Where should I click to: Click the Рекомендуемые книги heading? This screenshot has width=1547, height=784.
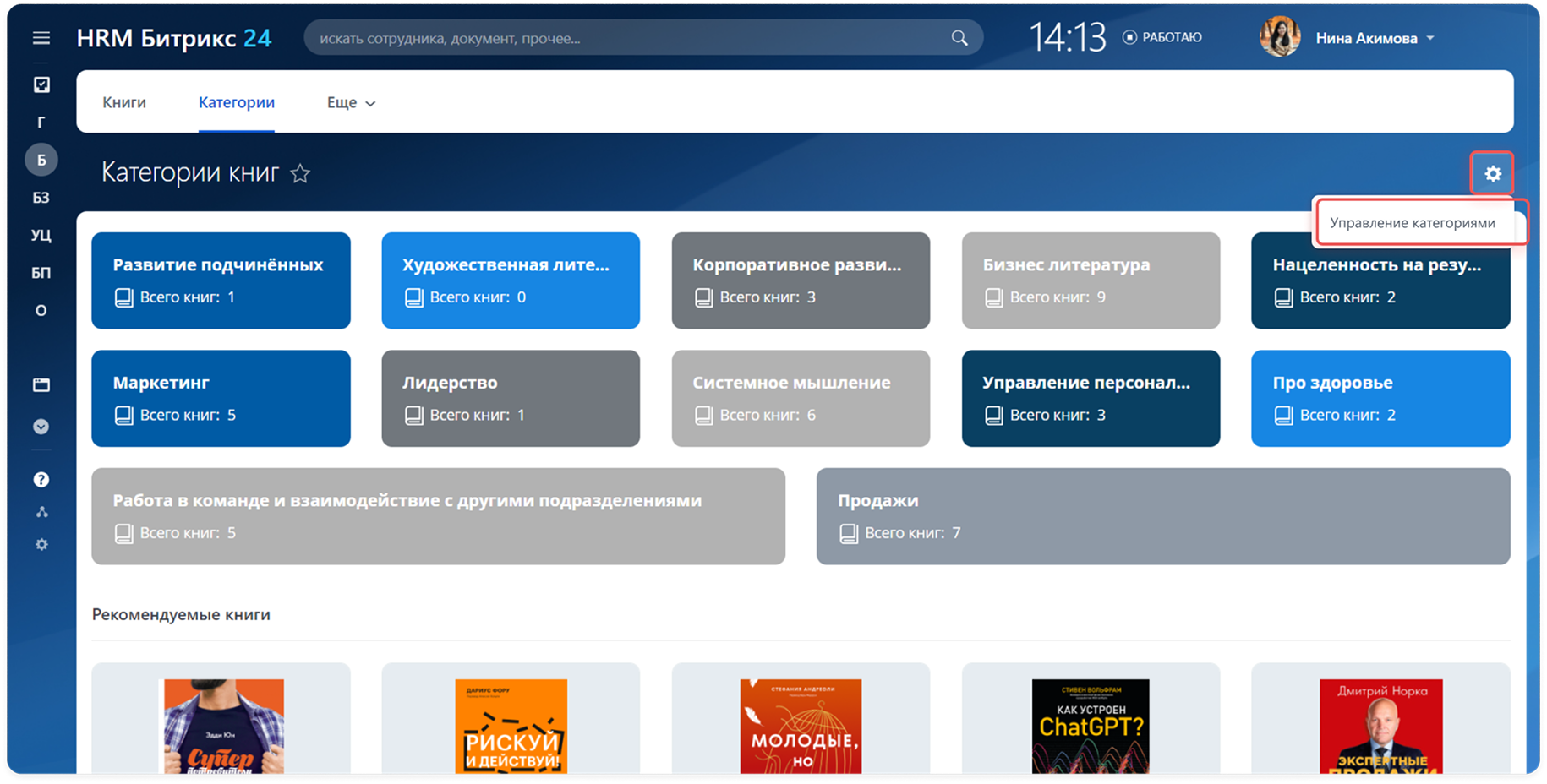tap(181, 615)
